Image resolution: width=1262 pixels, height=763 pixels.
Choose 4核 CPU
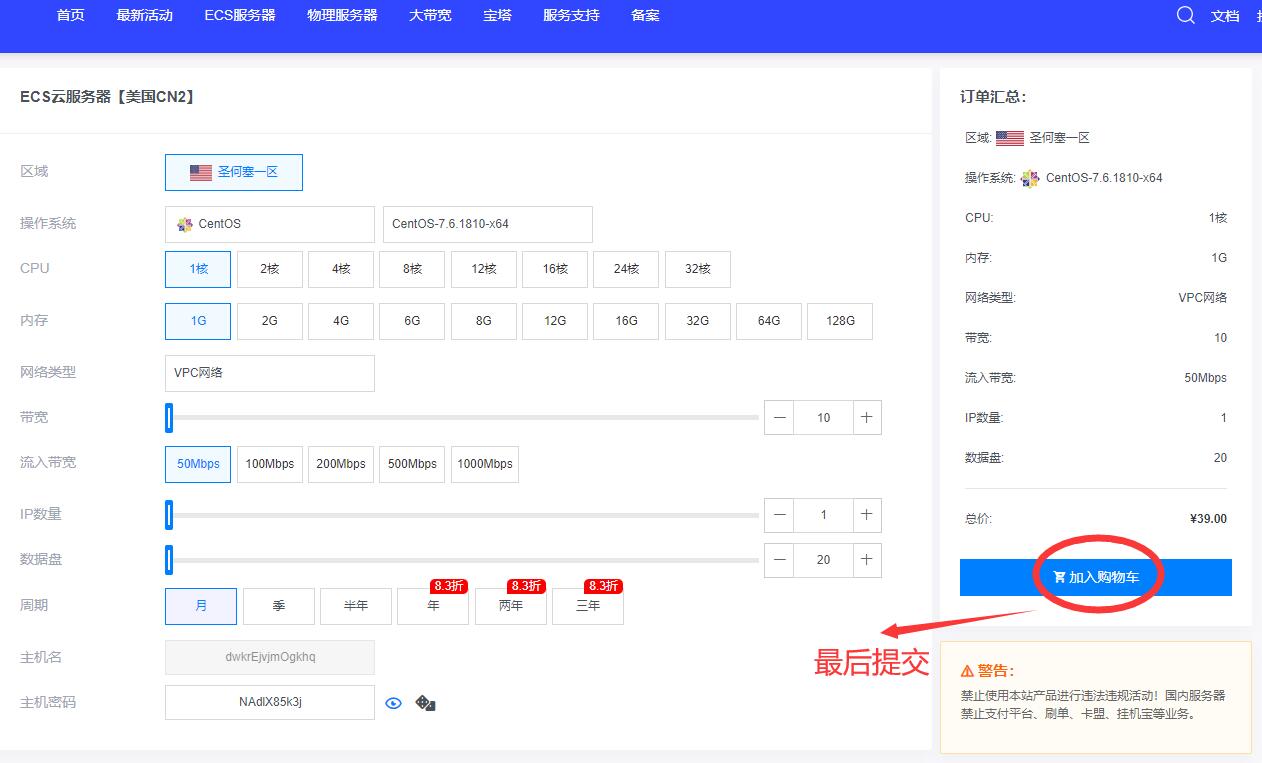[x=341, y=269]
